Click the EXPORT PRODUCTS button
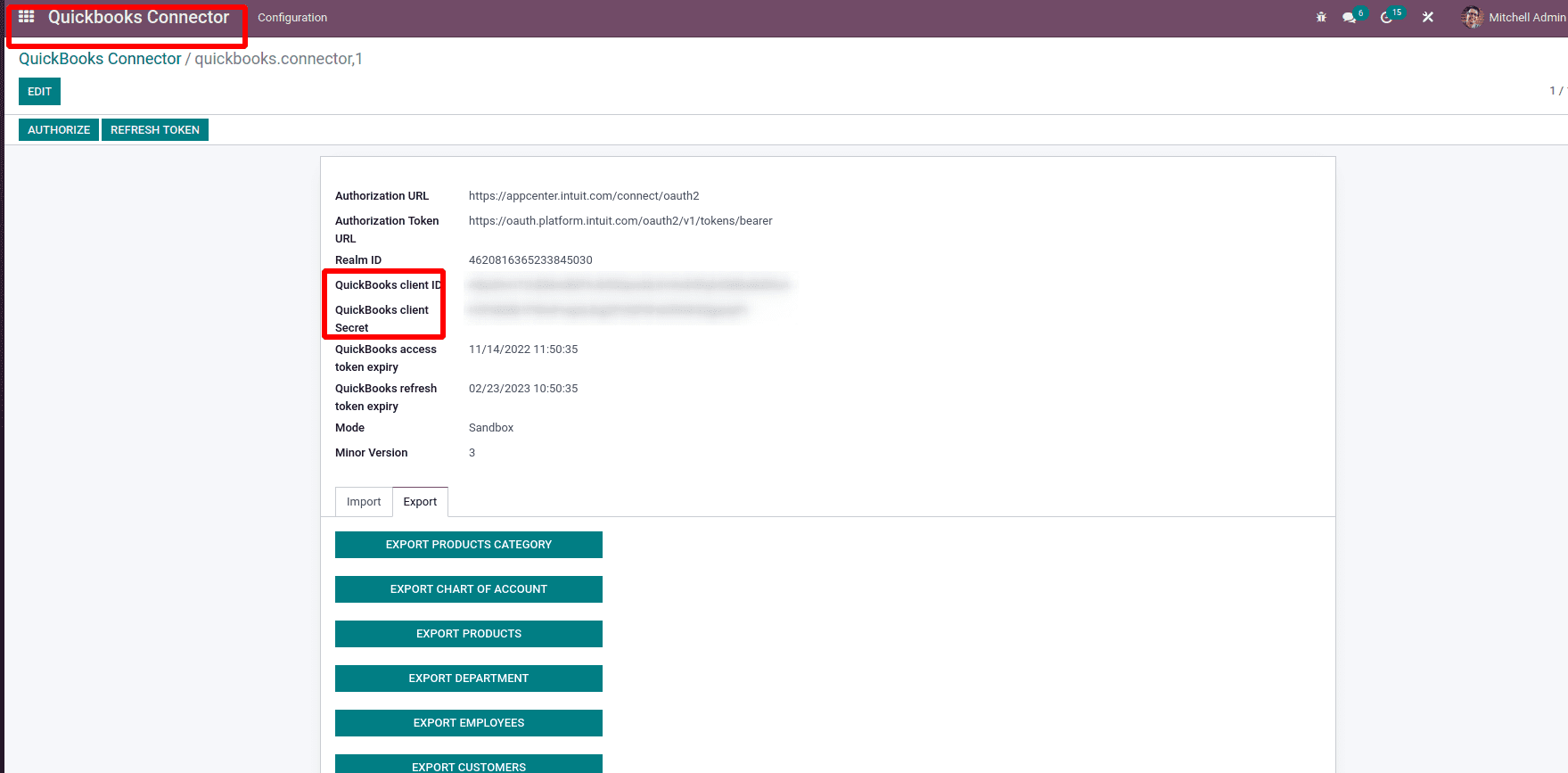 [x=469, y=634]
